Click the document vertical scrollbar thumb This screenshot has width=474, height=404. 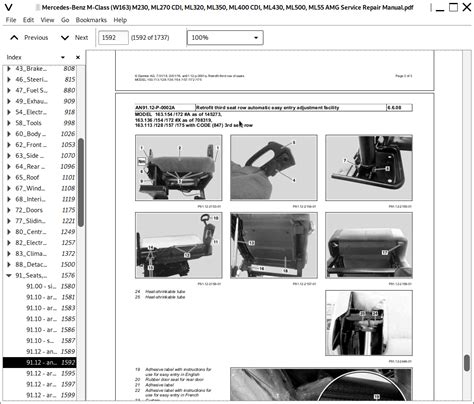tap(466, 363)
